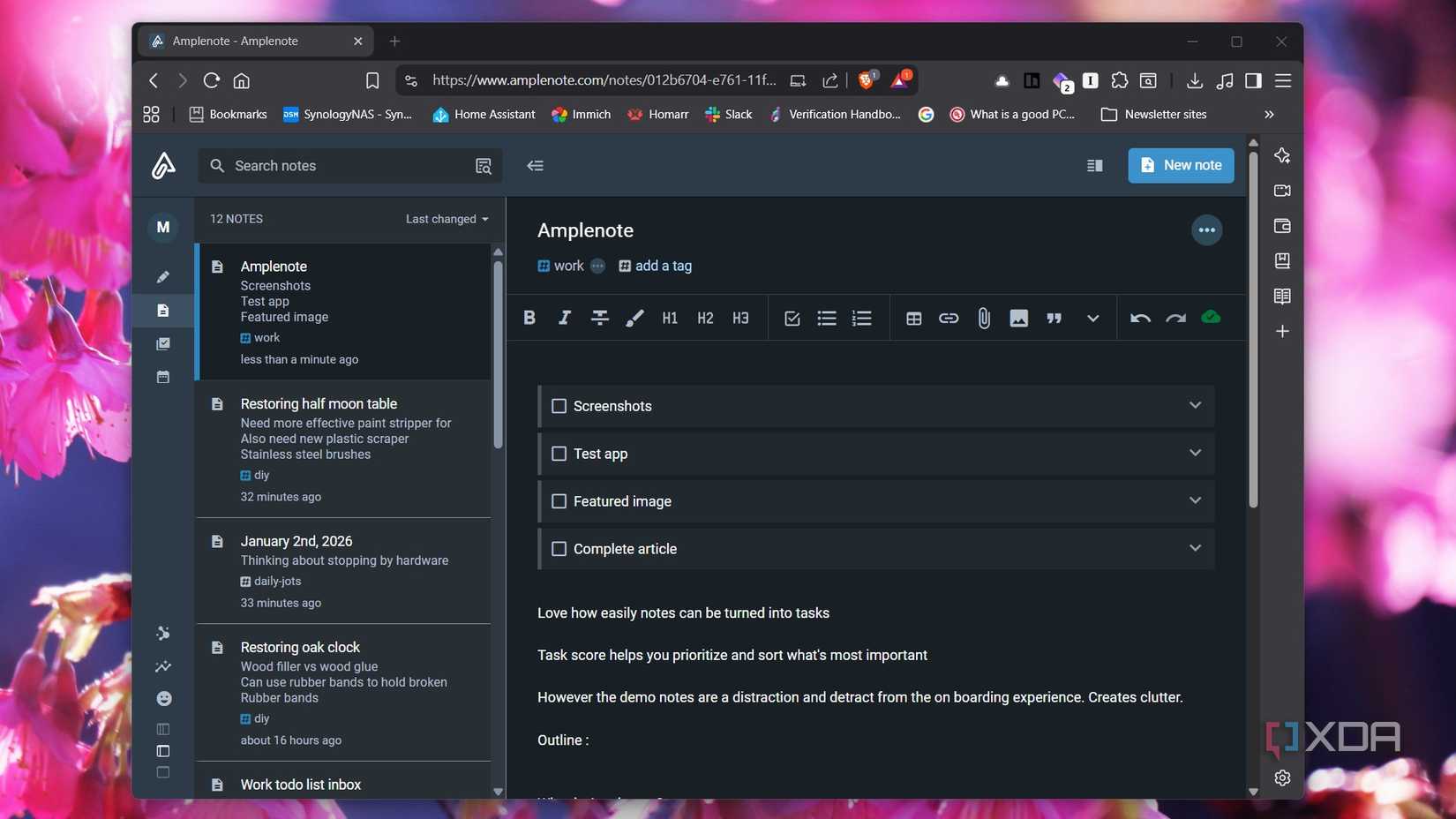Mark the Test app task complete
This screenshot has width=1456, height=819.
pos(559,453)
